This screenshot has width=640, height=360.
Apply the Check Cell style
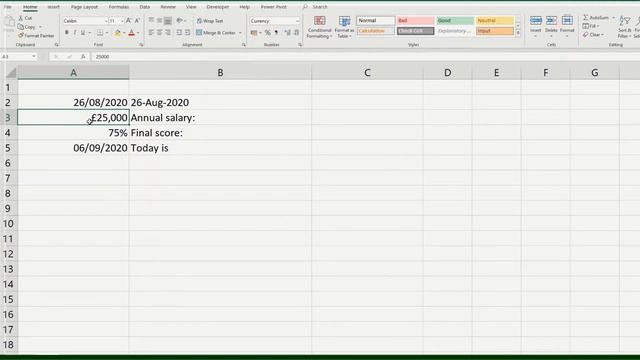(x=415, y=31)
